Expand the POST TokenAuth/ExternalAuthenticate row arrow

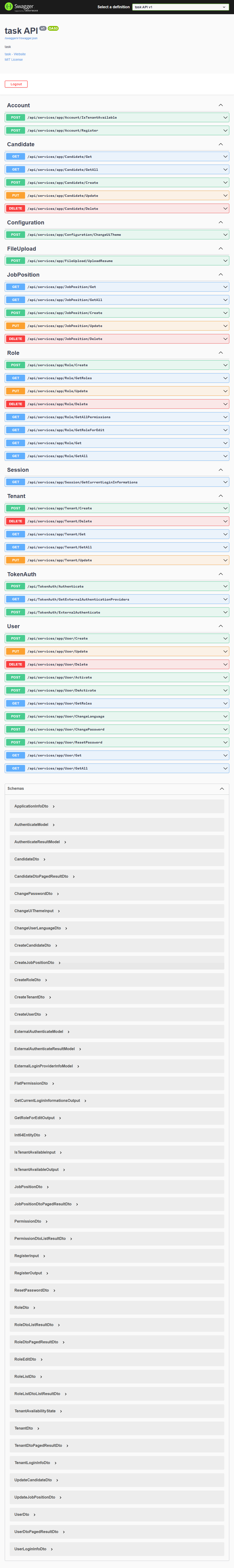[x=225, y=612]
